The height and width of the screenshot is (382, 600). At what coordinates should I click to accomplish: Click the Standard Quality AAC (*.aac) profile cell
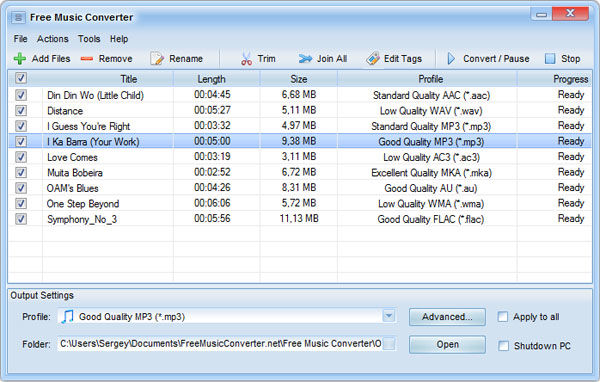click(x=432, y=95)
